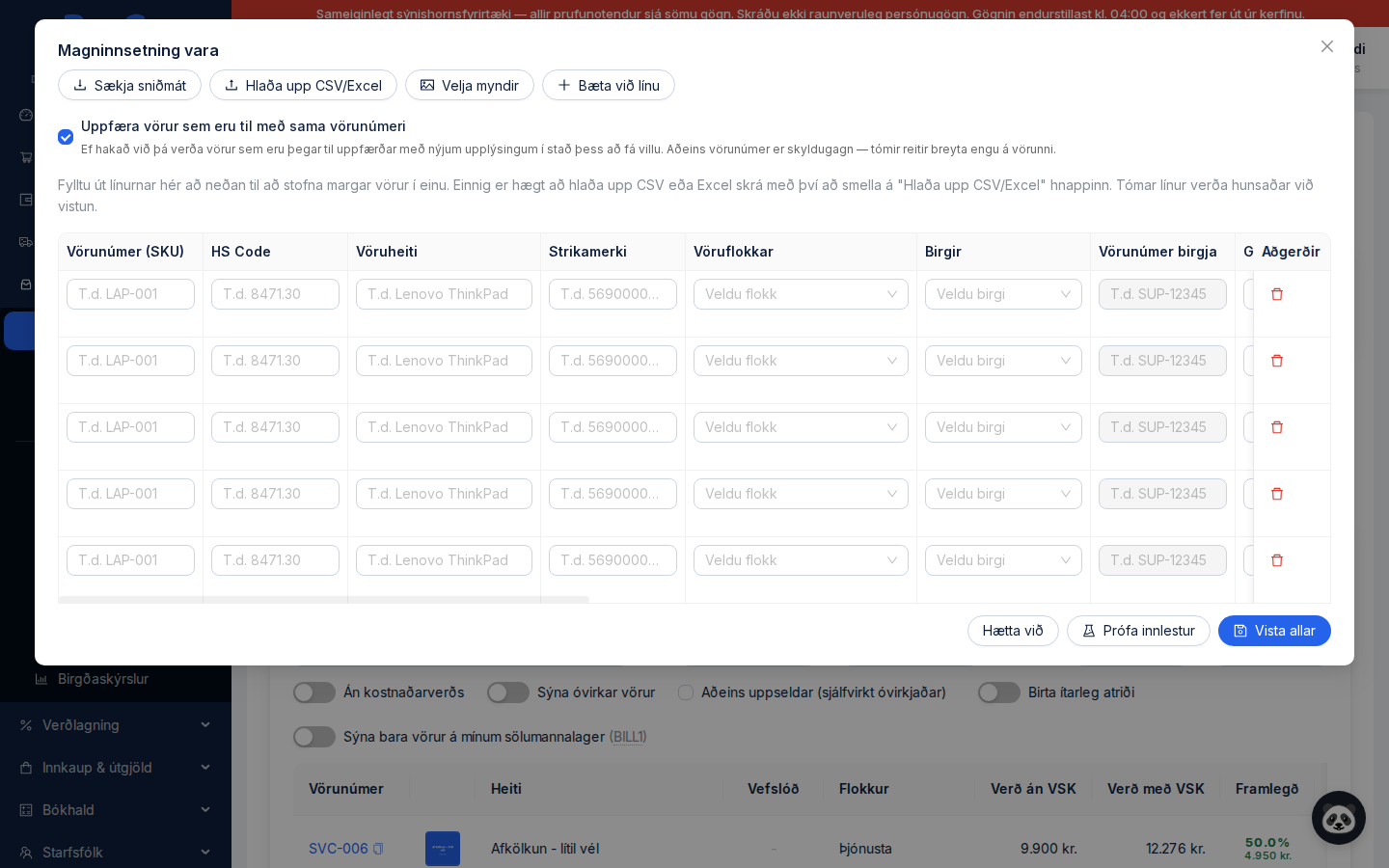Delete the first row with trash icon

[1277, 294]
